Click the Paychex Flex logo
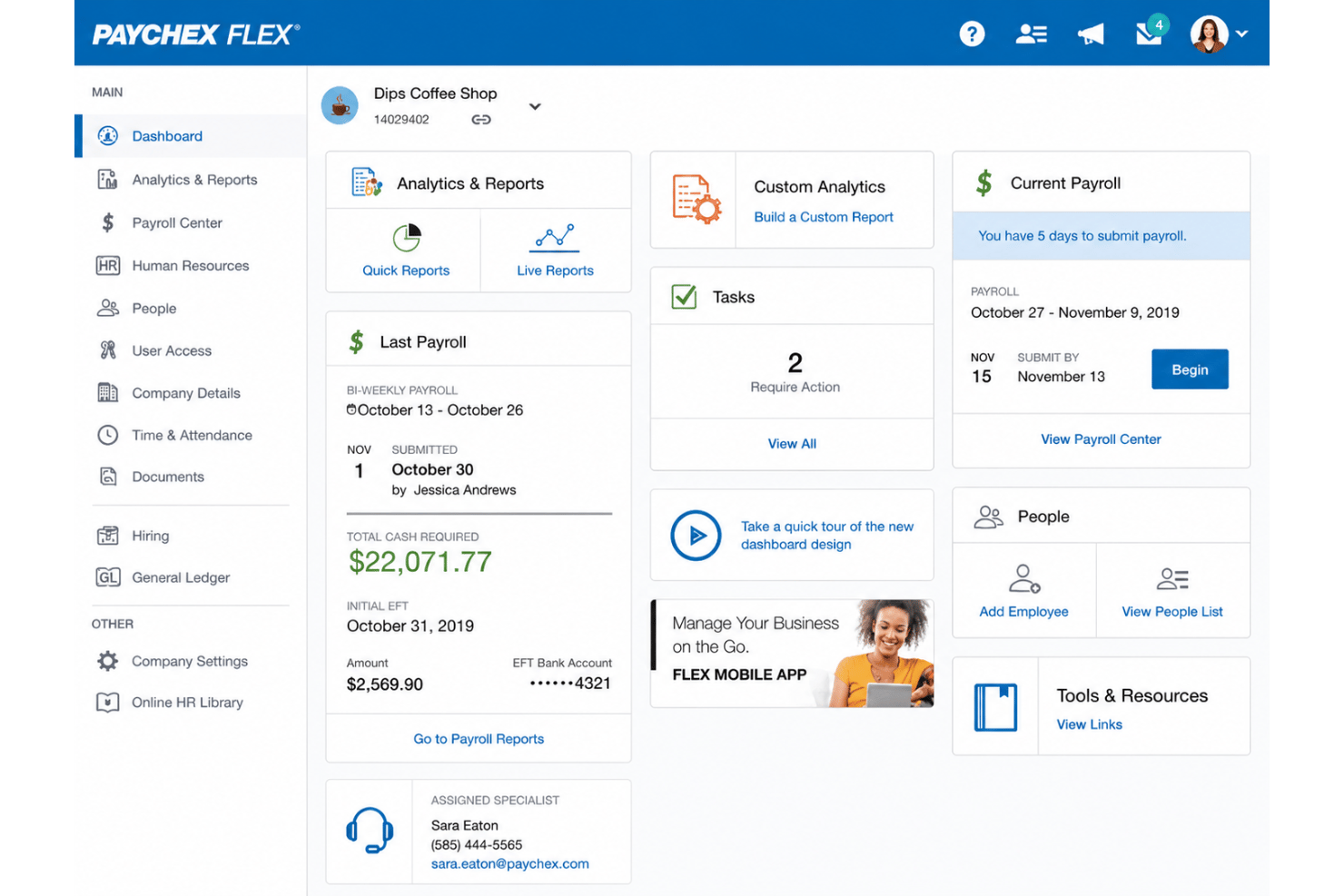This screenshot has width=1344, height=896. 195,34
